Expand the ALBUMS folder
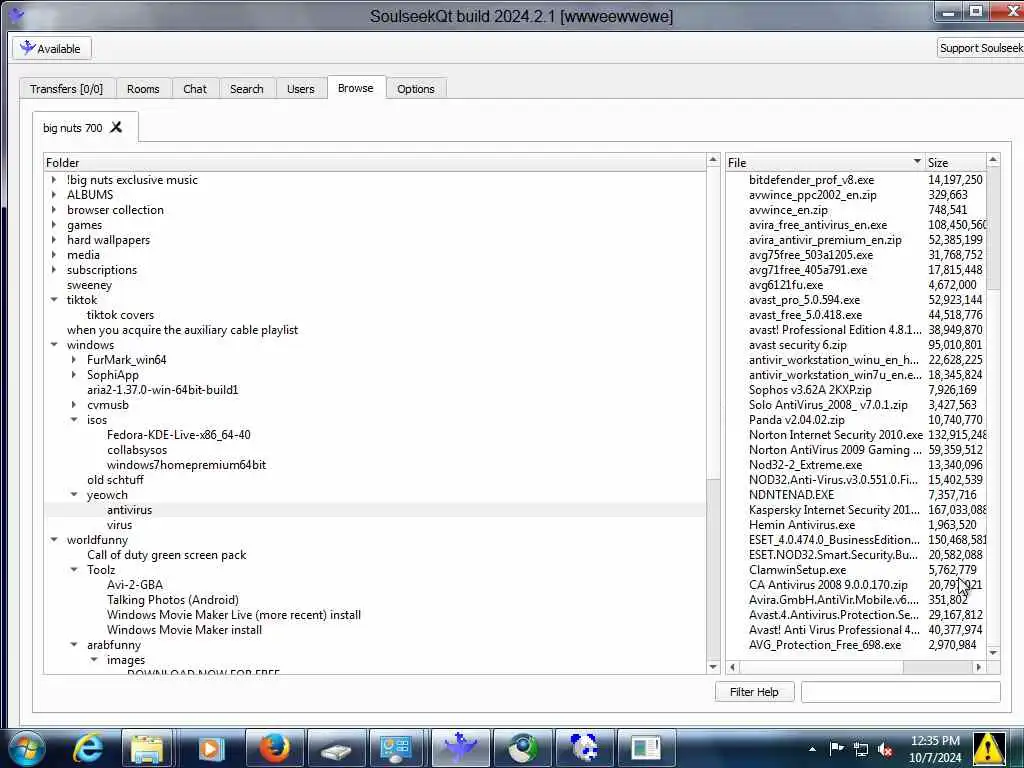1024x768 pixels. pyautogui.click(x=54, y=195)
